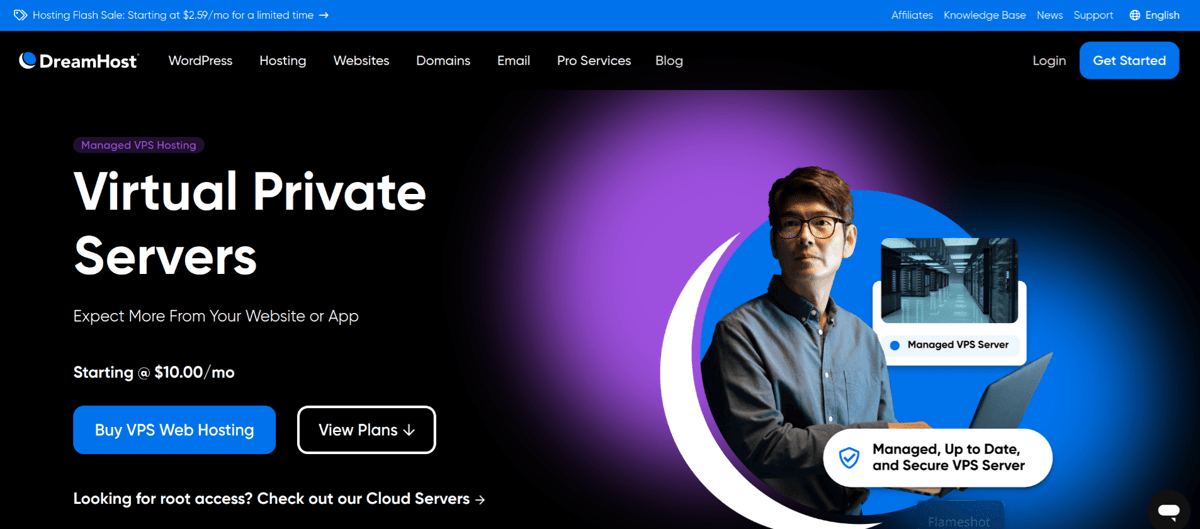This screenshot has width=1200, height=529.
Task: Click the View Plans button
Action: coord(366,430)
